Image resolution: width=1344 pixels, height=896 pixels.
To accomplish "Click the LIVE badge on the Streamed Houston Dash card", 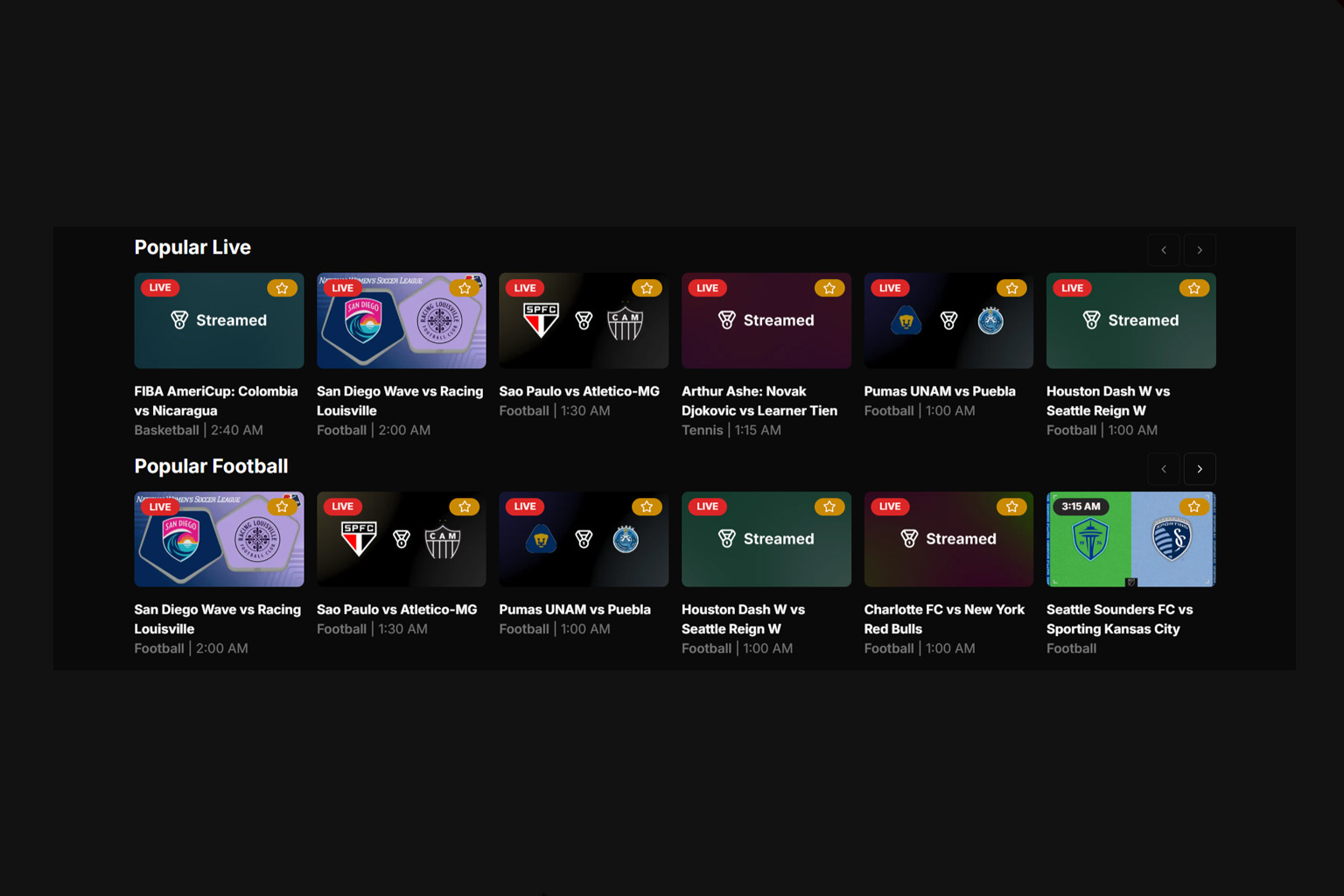I will [706, 506].
